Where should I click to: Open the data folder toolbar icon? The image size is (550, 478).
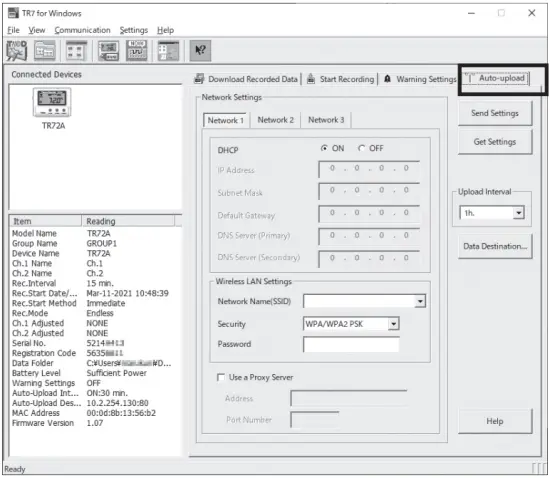(x=45, y=51)
